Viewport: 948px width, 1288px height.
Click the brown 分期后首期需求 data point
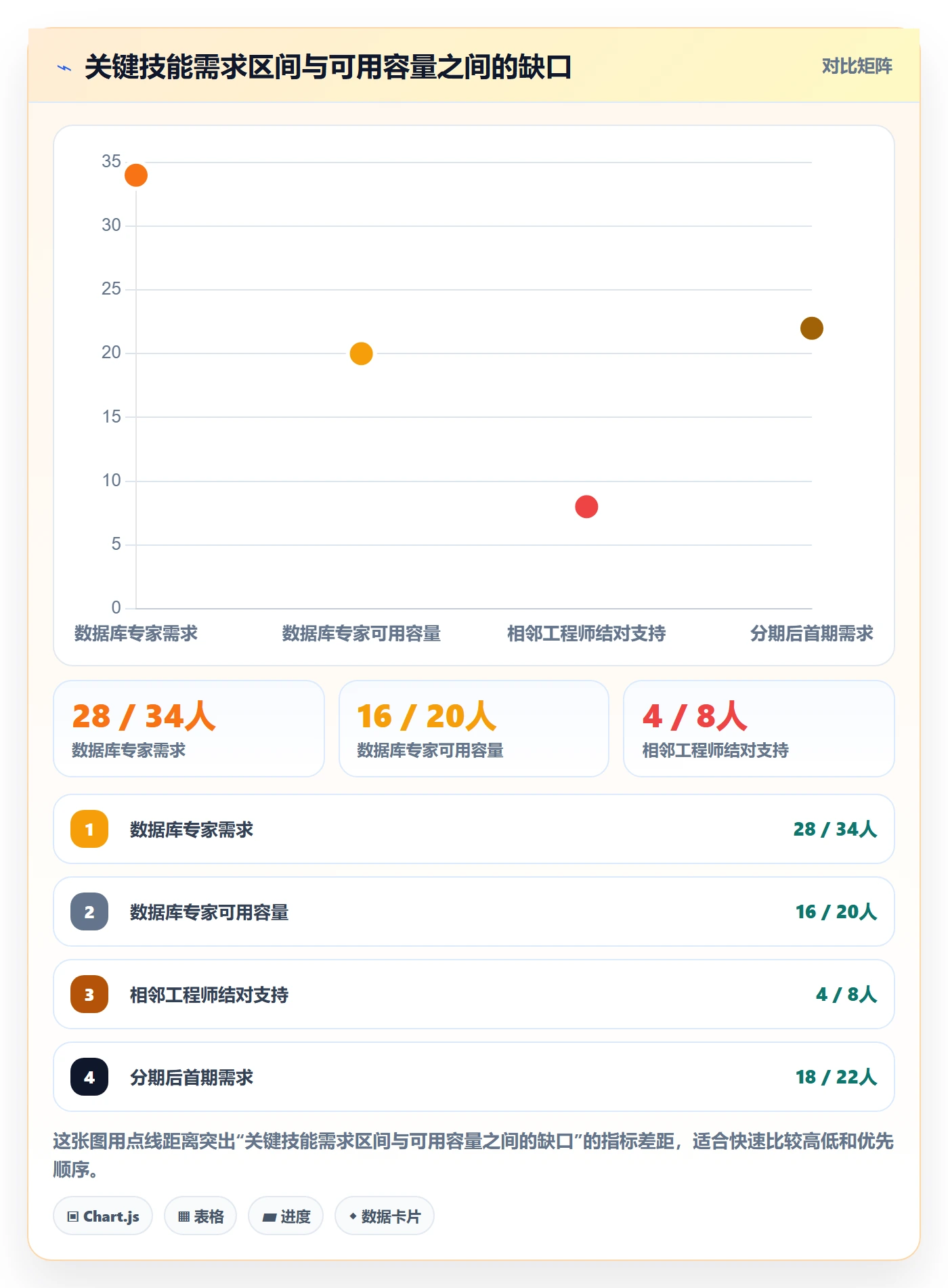tap(812, 328)
